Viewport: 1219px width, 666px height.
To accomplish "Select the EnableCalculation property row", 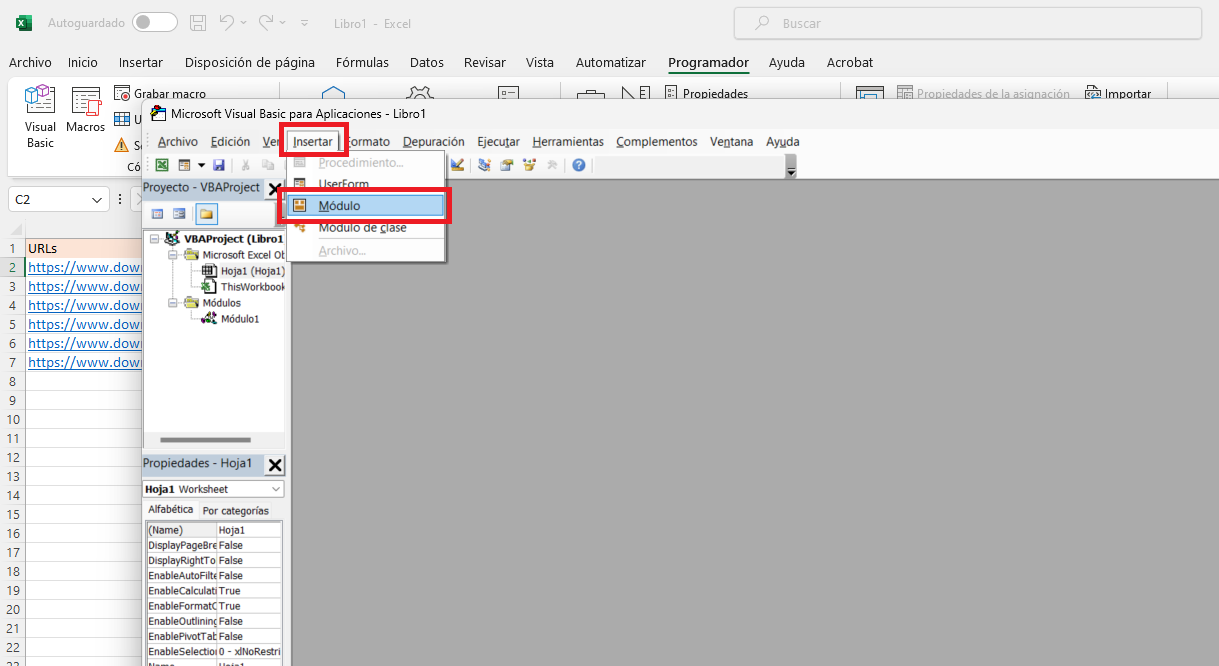I will pos(214,591).
